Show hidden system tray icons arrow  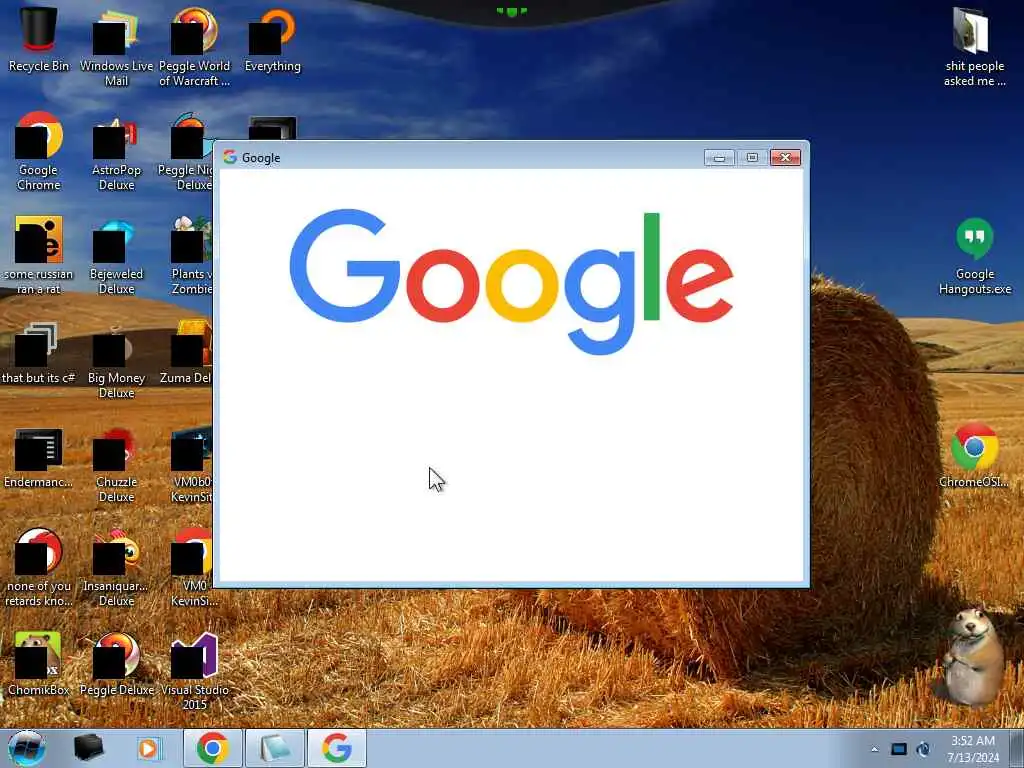875,749
